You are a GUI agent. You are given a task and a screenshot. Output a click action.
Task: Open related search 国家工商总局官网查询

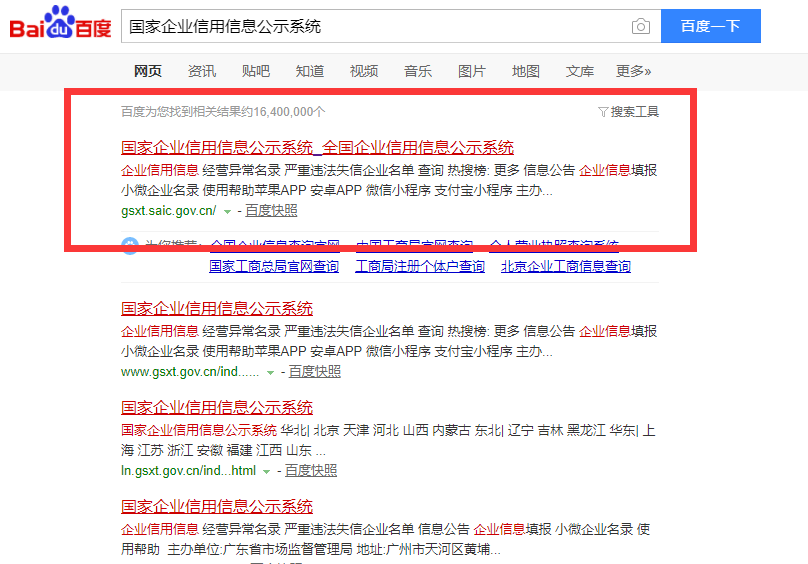pos(274,267)
